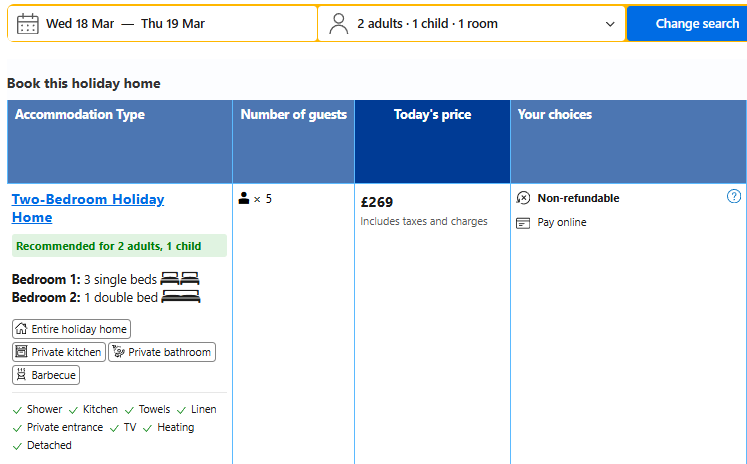Click the Your choices column header
The height and width of the screenshot is (464, 747).
pos(628,141)
